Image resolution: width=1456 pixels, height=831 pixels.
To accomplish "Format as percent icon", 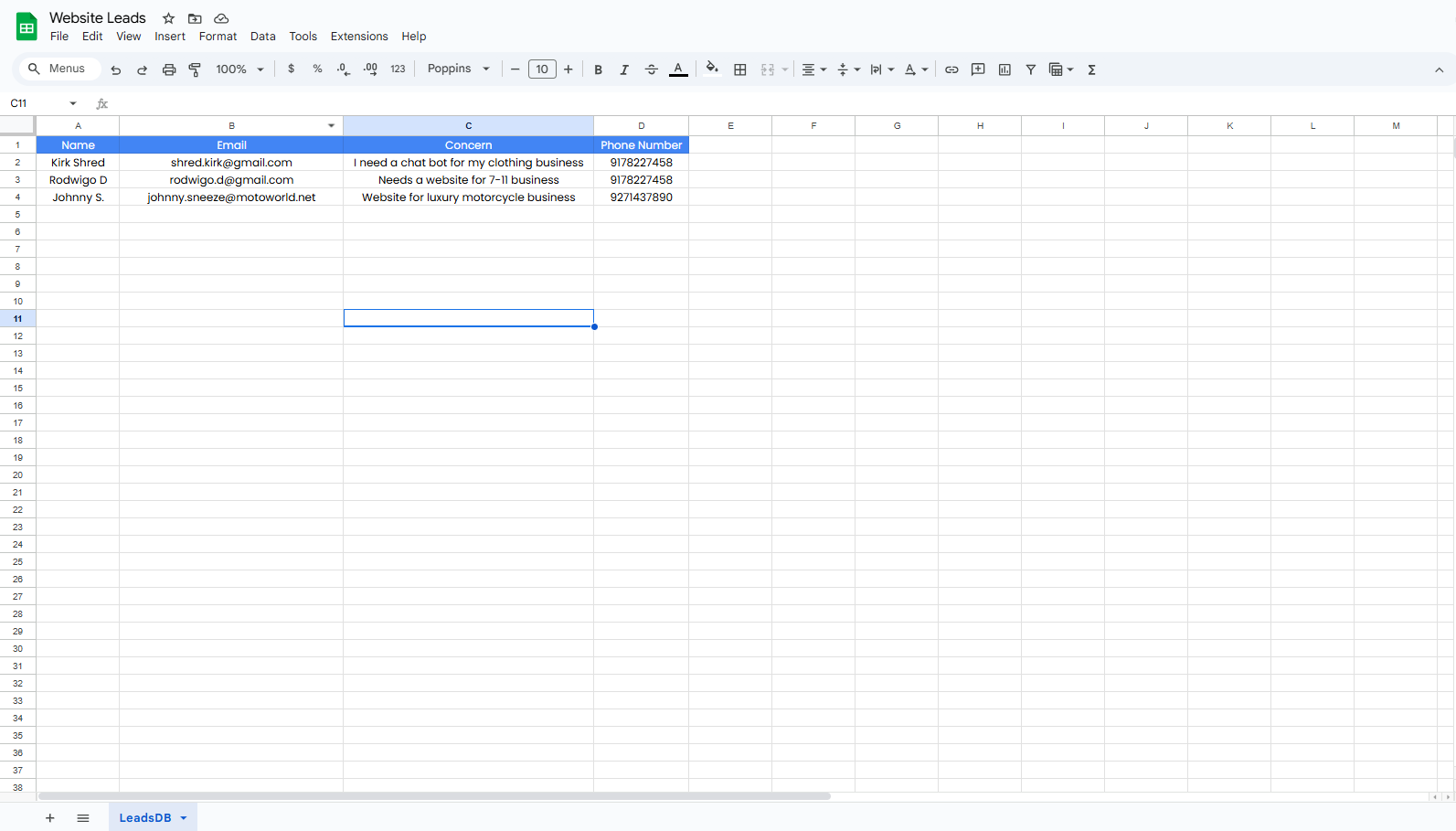I will click(x=317, y=69).
